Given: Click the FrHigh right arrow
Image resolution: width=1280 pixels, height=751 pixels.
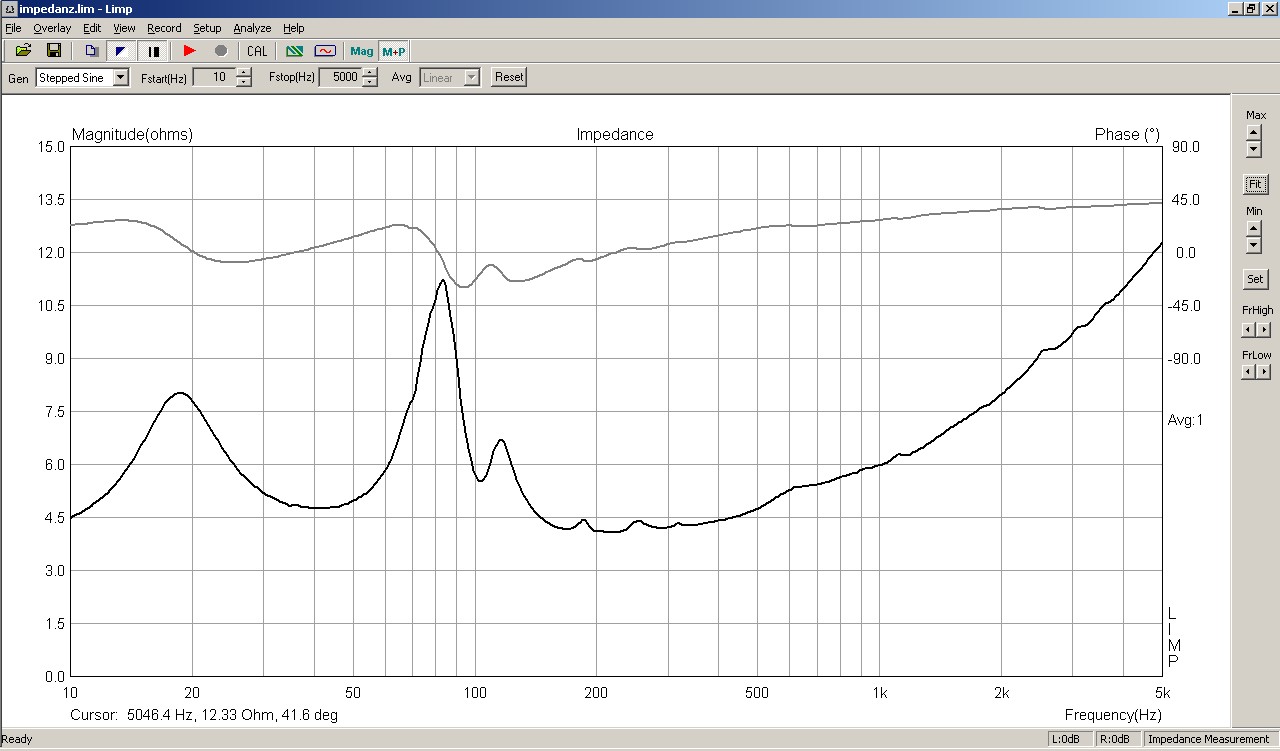Looking at the screenshot, I should click(x=1263, y=330).
